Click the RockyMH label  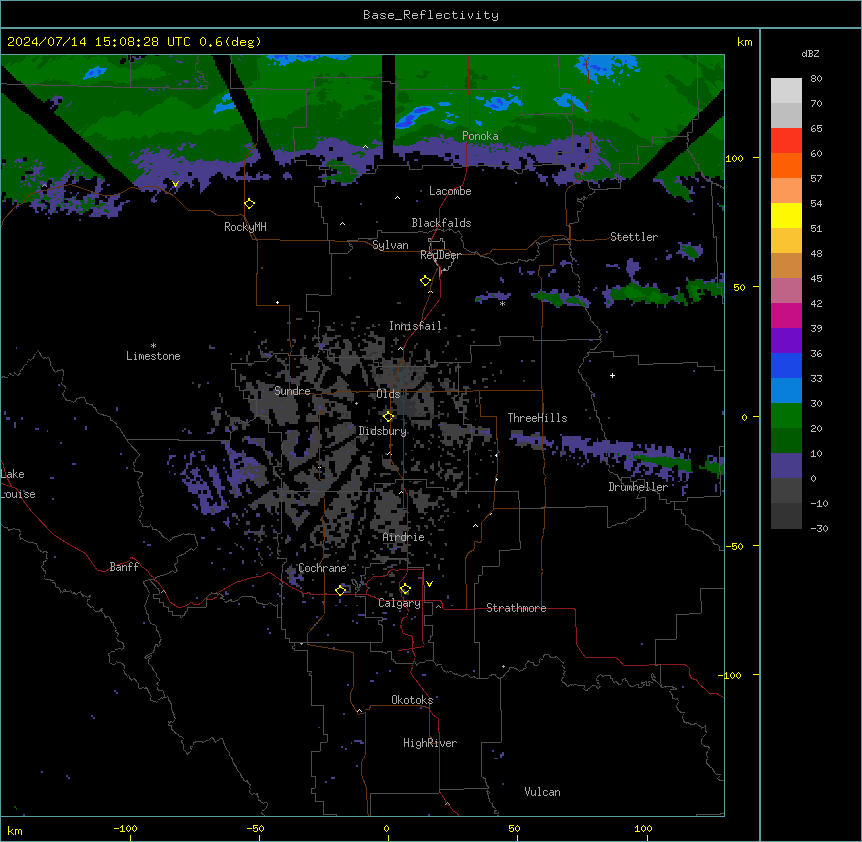click(245, 227)
